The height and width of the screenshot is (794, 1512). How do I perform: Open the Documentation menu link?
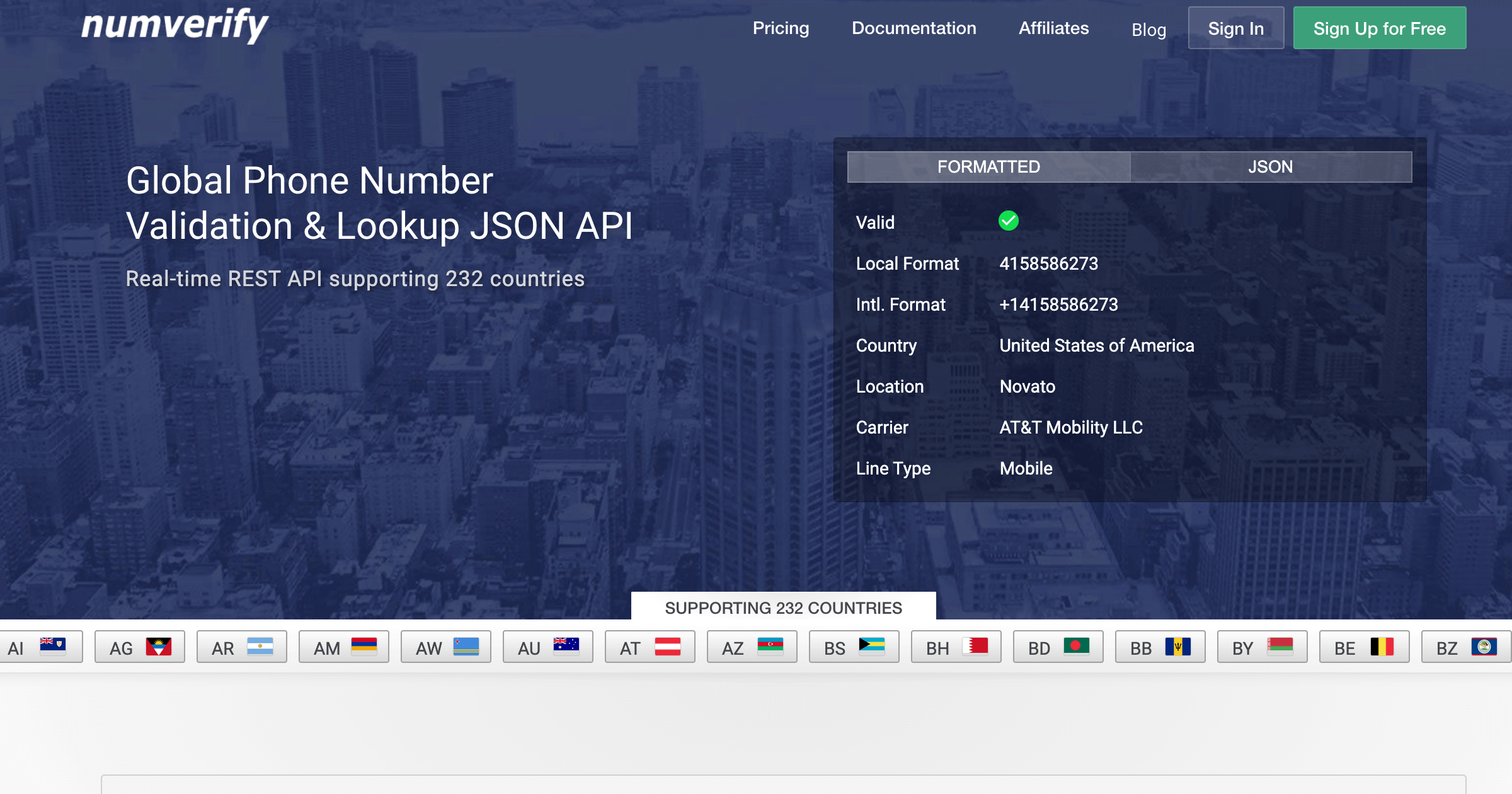coord(913,28)
